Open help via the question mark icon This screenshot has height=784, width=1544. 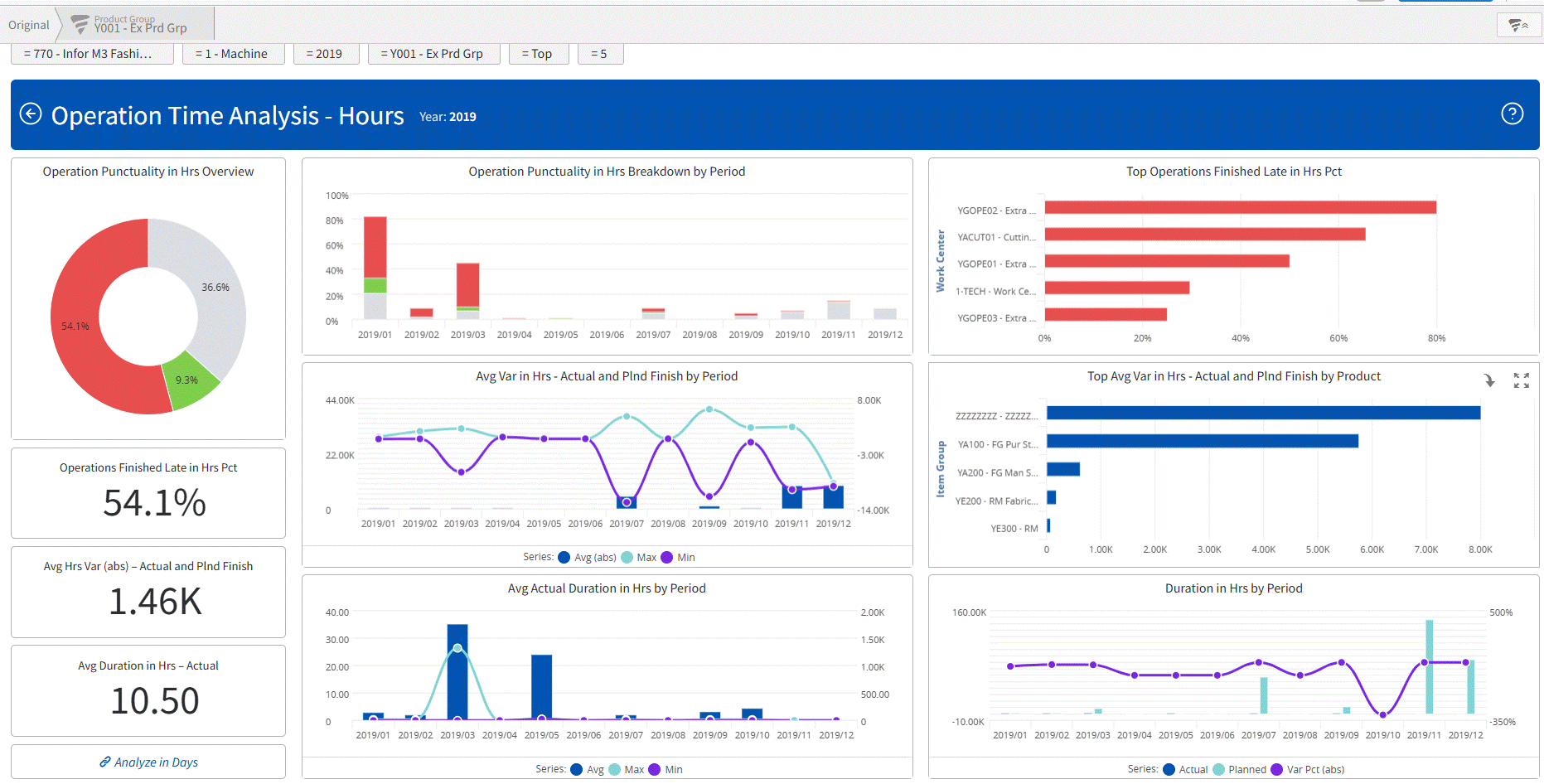[1512, 114]
